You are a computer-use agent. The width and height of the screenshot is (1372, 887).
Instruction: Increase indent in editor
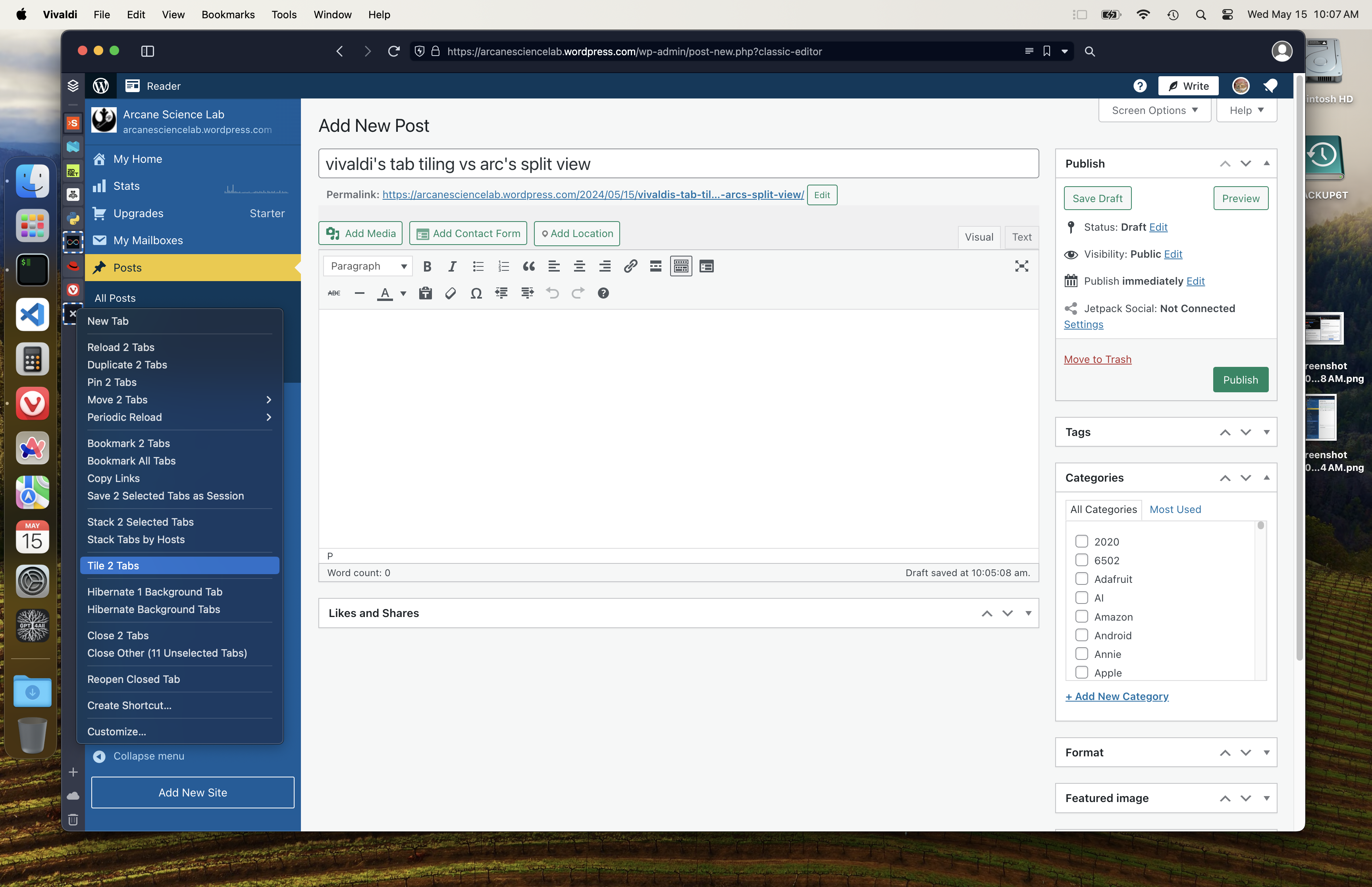coord(527,293)
